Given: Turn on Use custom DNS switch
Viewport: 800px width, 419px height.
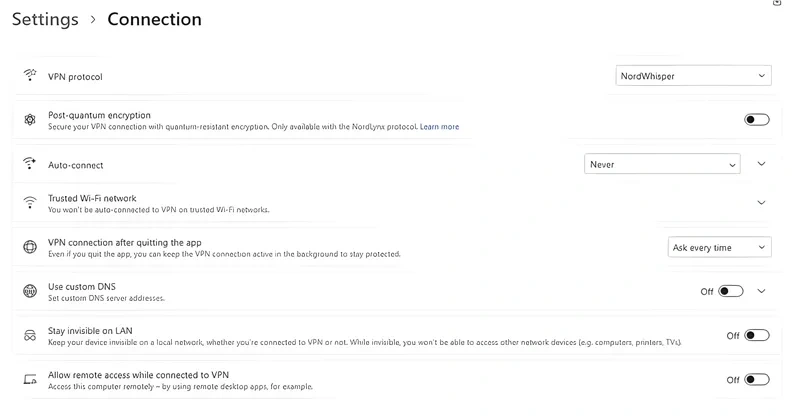Looking at the screenshot, I should click(731, 291).
